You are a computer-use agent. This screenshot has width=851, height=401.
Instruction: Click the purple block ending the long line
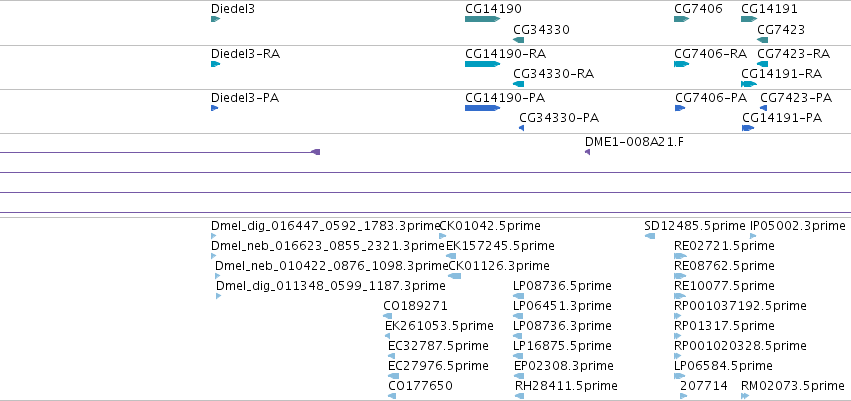pyautogui.click(x=316, y=152)
